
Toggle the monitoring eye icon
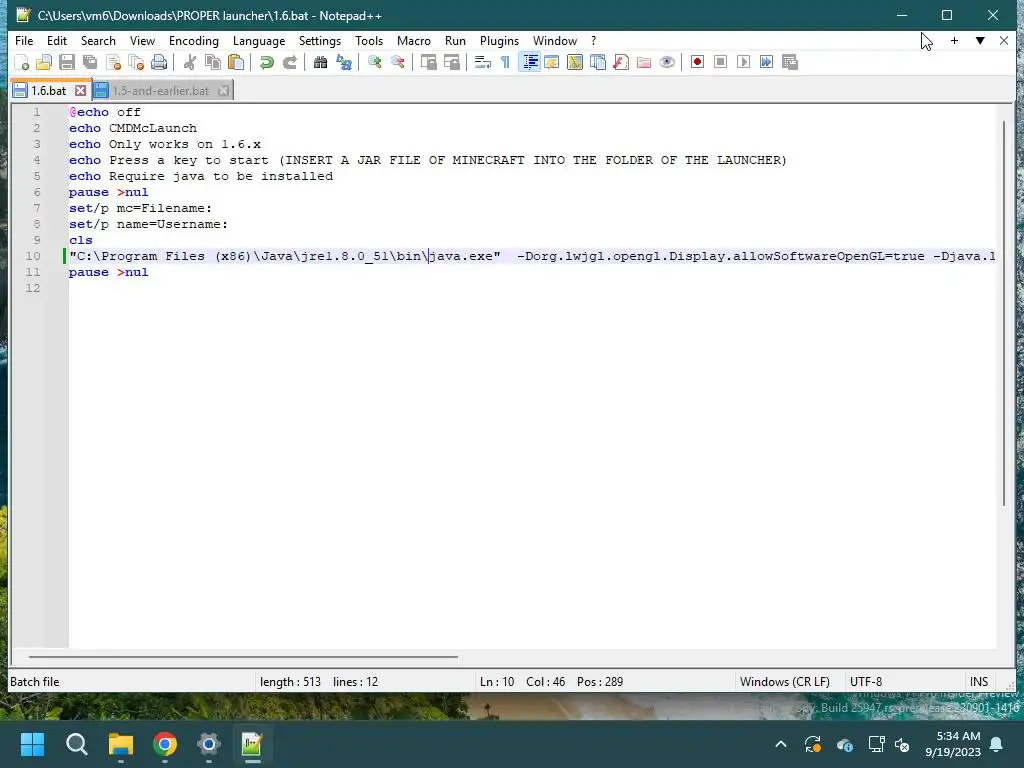(667, 62)
